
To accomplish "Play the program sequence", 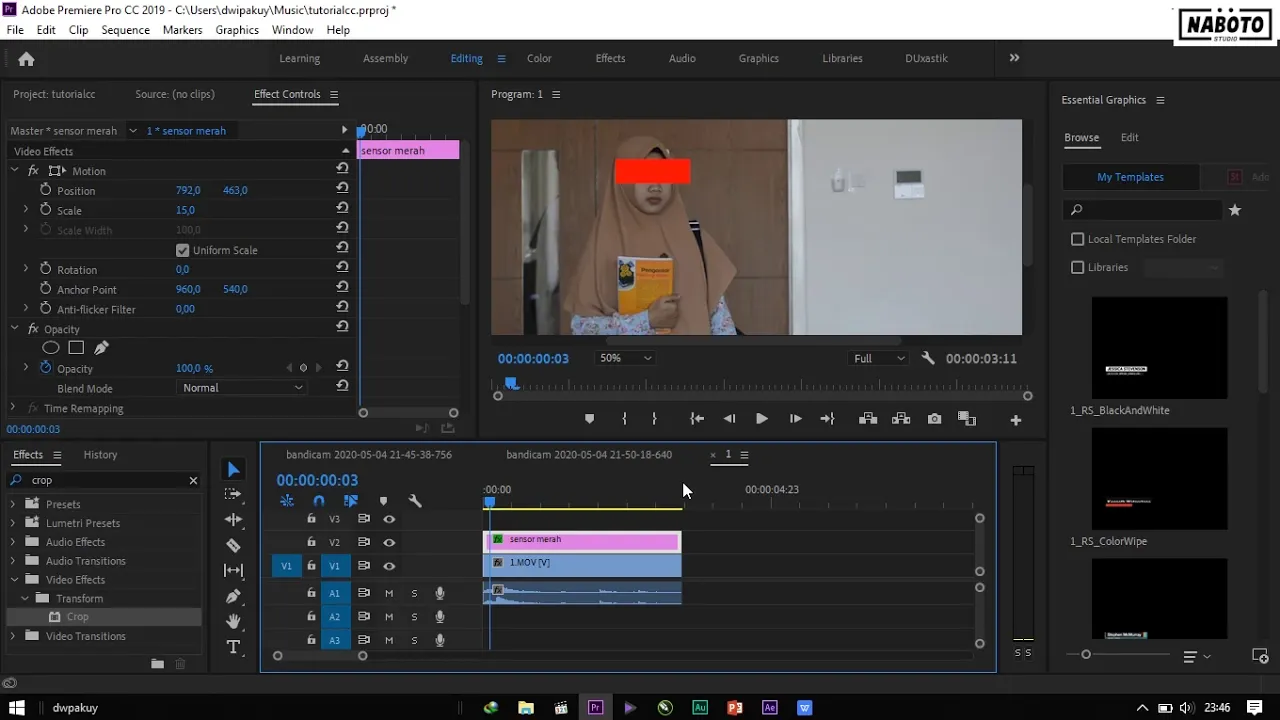I will point(761,419).
